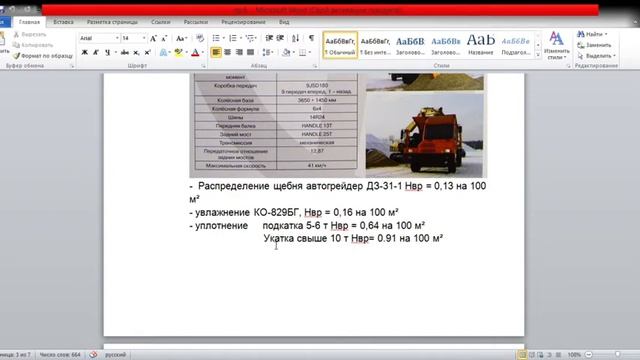Increase paragraph indent

280,38
